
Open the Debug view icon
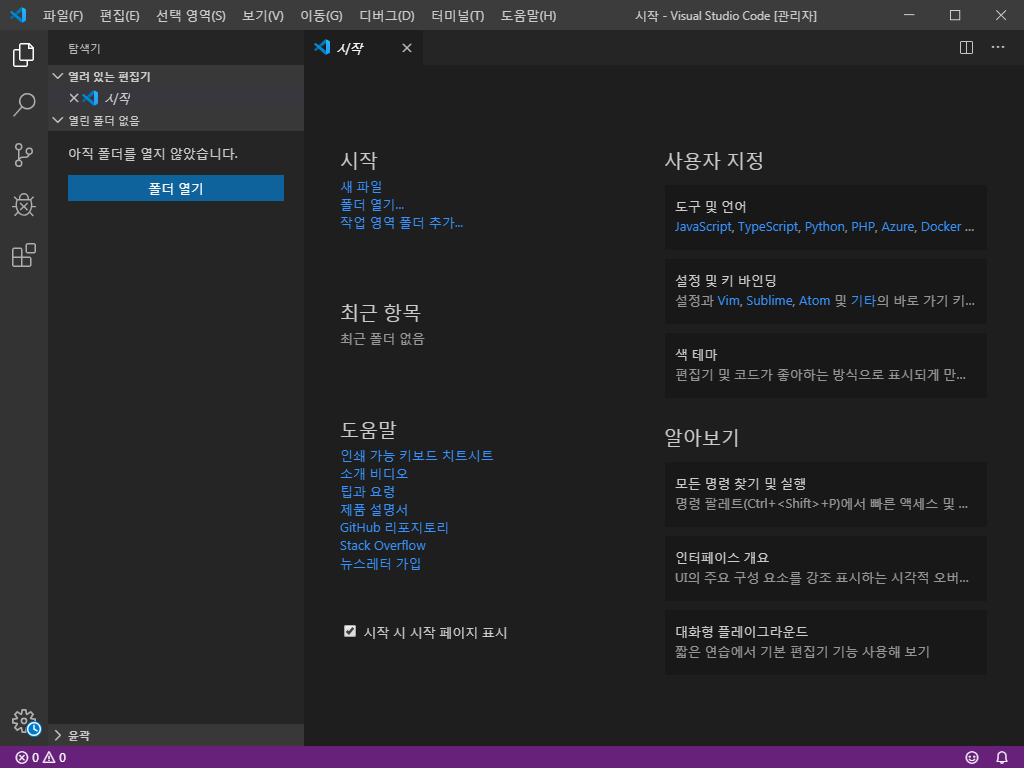click(x=24, y=205)
